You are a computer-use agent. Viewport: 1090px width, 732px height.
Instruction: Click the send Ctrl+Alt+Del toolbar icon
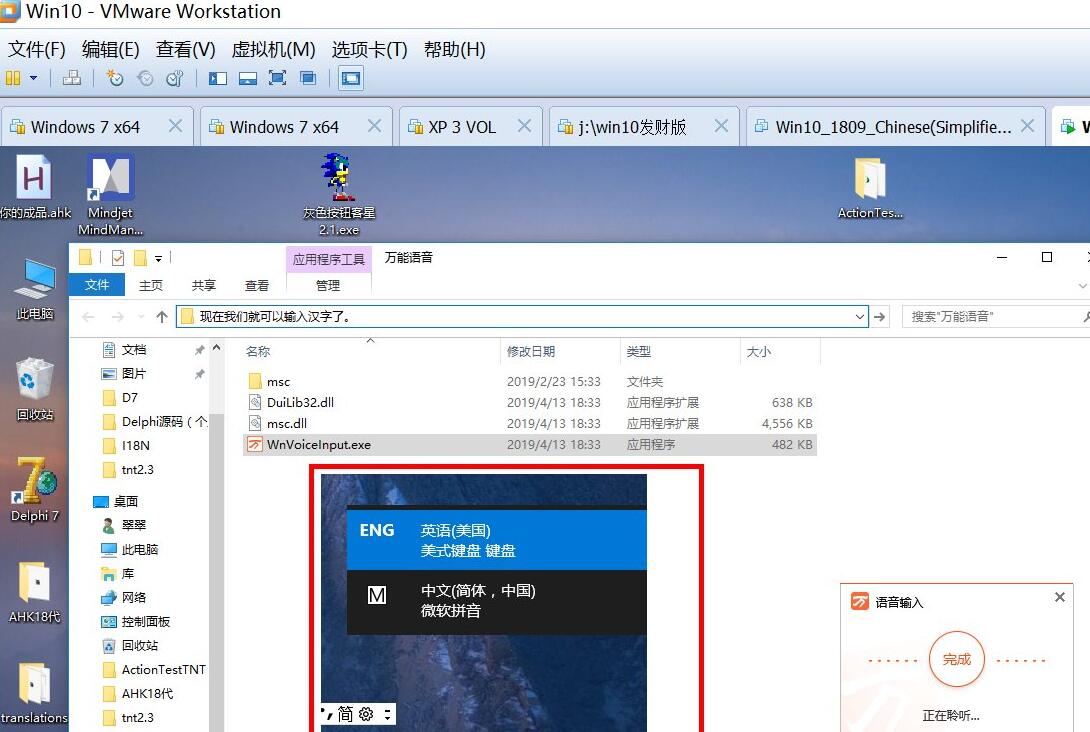pos(72,78)
